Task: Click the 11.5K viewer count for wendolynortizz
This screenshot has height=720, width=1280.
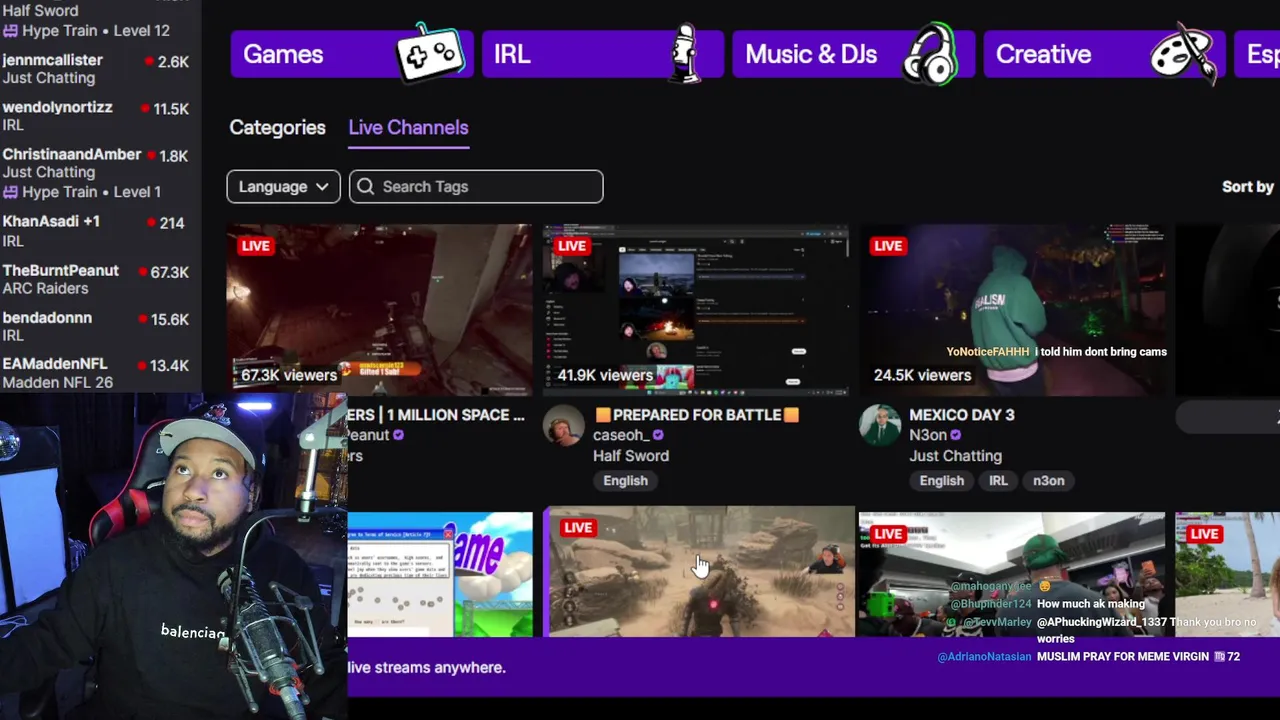Action: click(170, 109)
